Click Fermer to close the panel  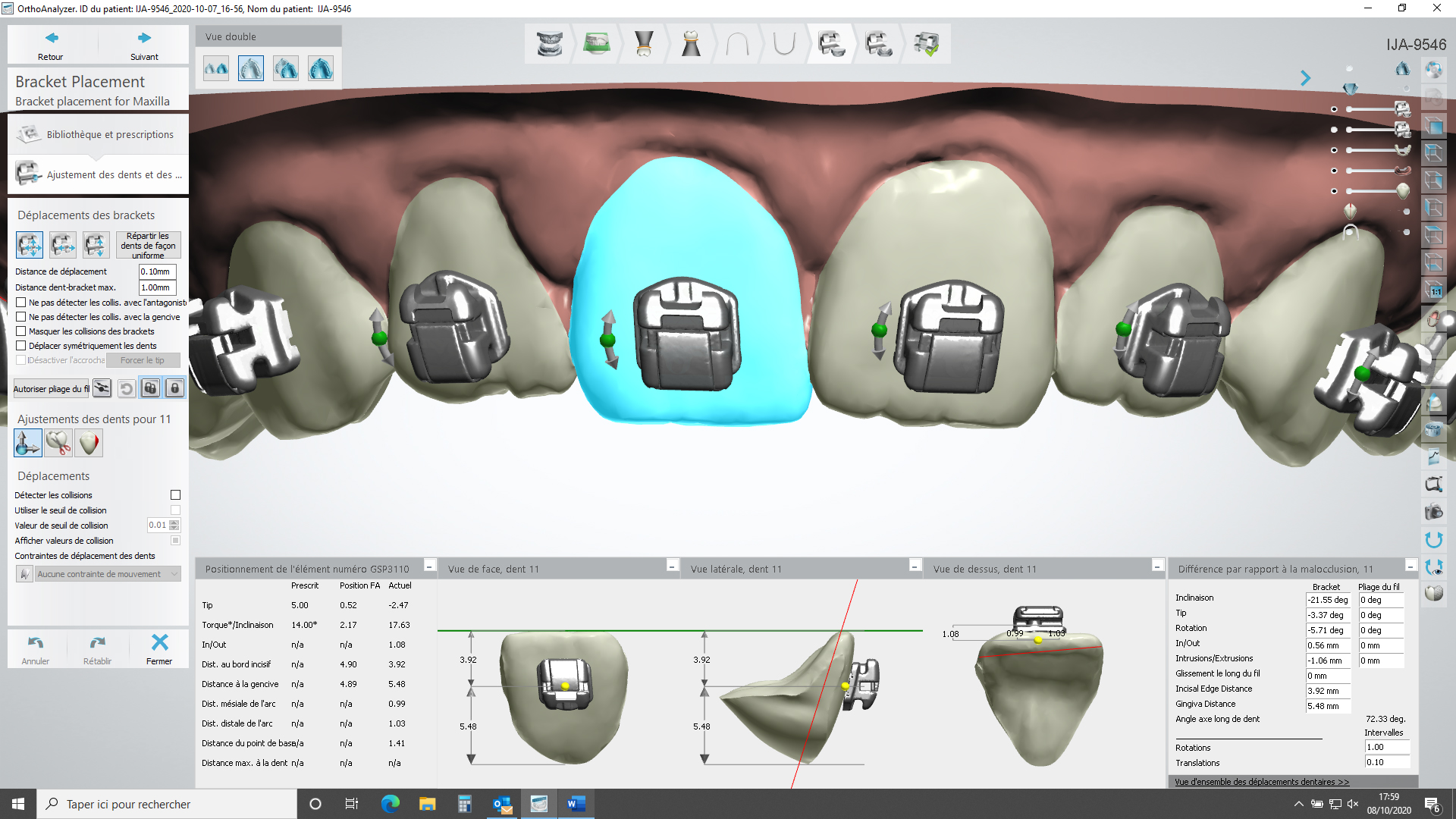159,650
